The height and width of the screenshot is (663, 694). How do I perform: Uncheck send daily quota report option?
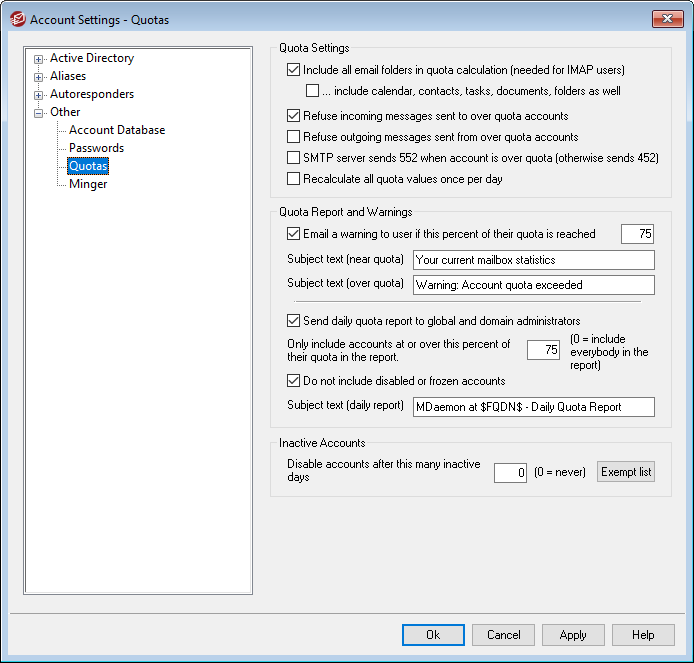point(293,321)
